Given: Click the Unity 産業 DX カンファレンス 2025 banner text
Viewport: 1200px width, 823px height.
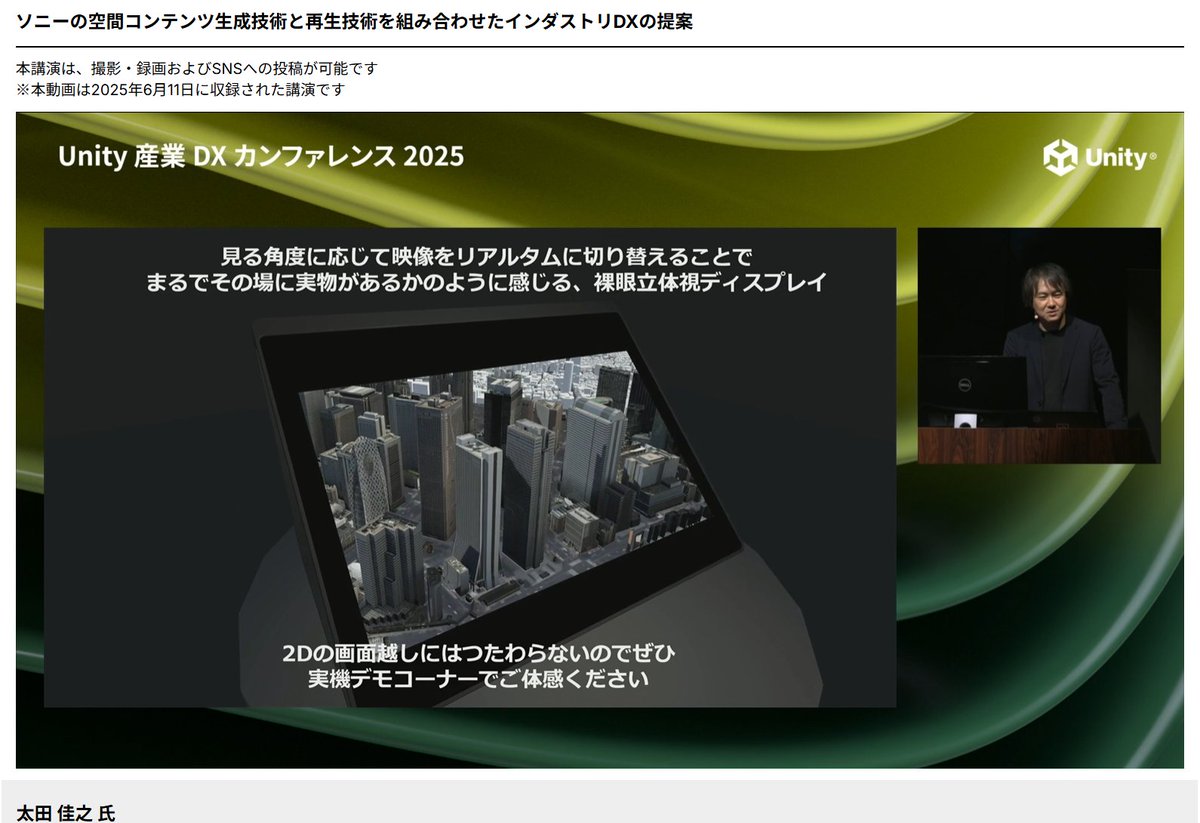Looking at the screenshot, I should click(261, 156).
